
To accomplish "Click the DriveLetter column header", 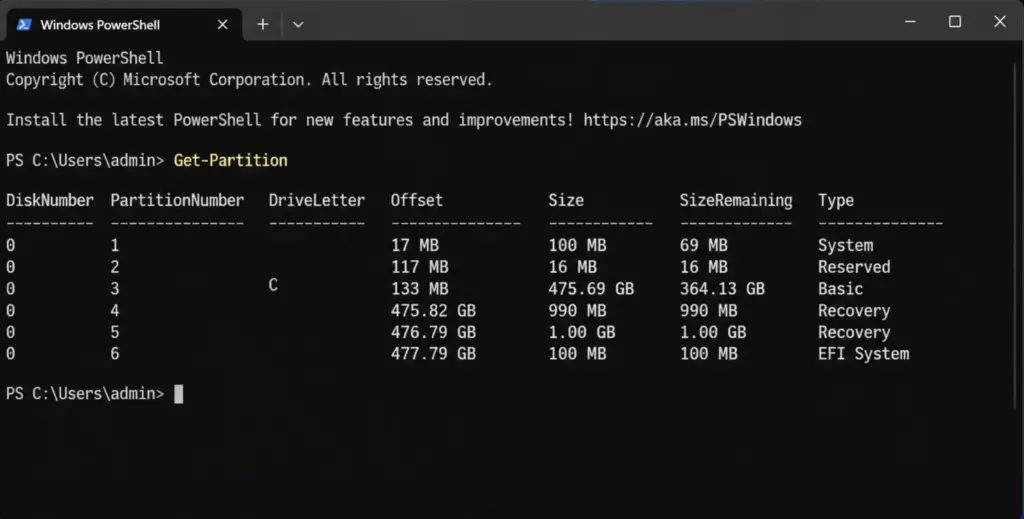I will pyautogui.click(x=317, y=200).
